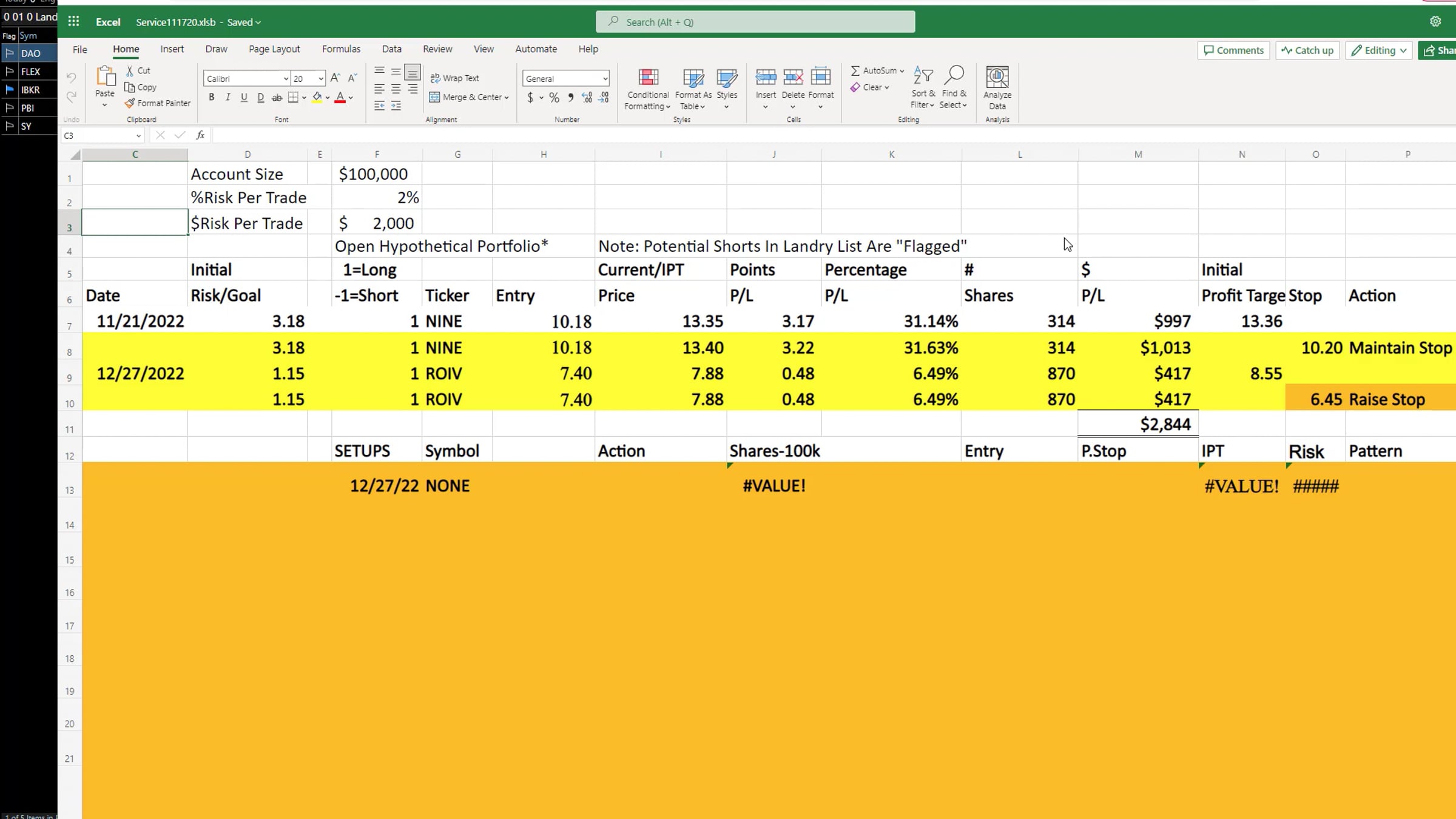
Task: Decrease decimal places
Action: tap(604, 97)
